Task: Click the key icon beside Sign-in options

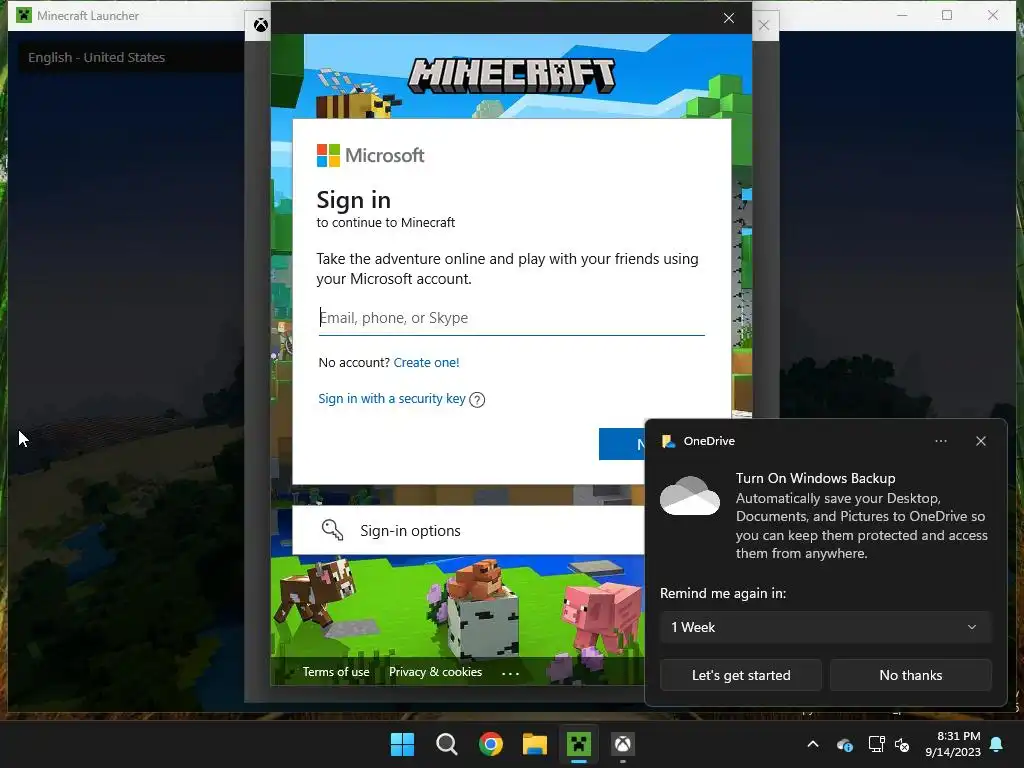Action: pos(332,530)
